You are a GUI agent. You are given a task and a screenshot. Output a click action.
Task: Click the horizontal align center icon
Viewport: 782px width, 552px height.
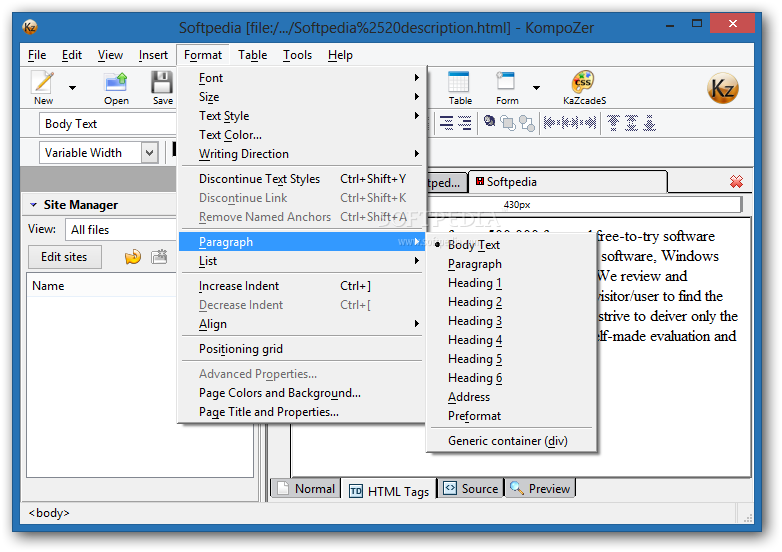pyautogui.click(x=570, y=122)
